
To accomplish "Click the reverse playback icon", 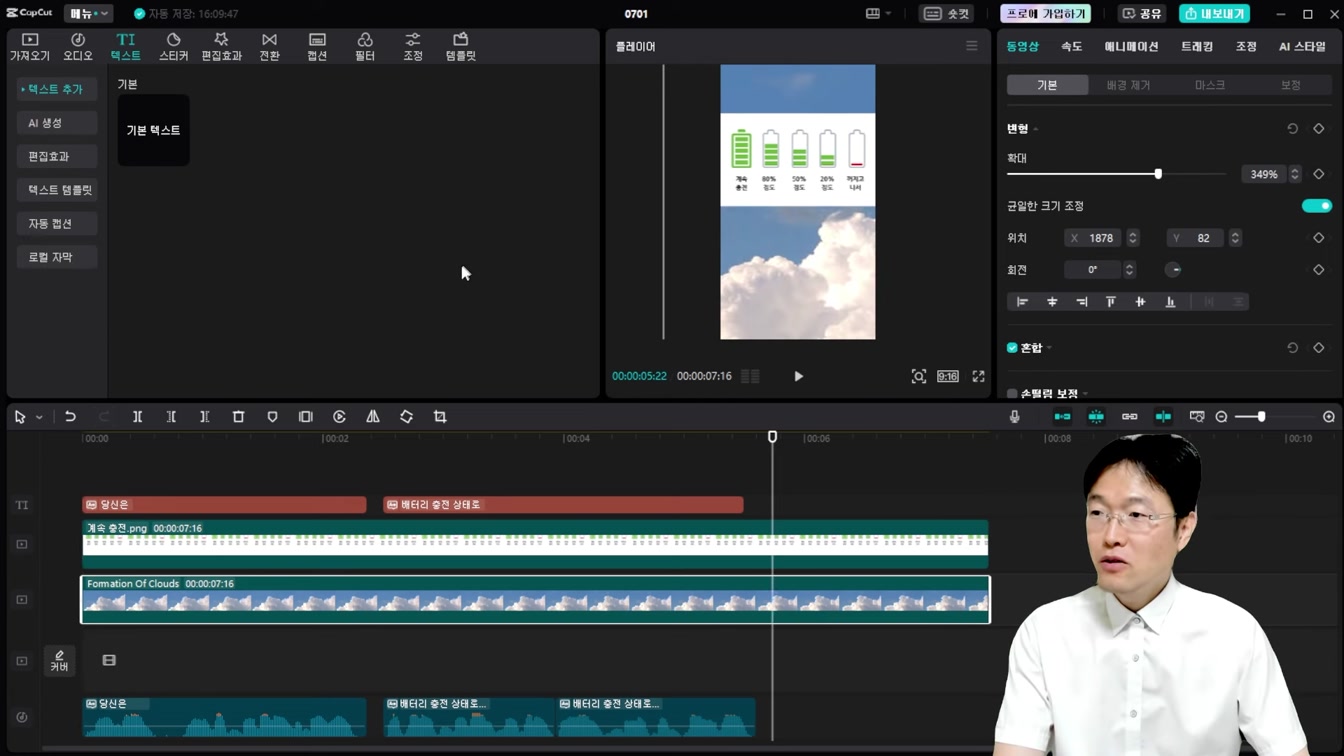I will (x=339, y=417).
